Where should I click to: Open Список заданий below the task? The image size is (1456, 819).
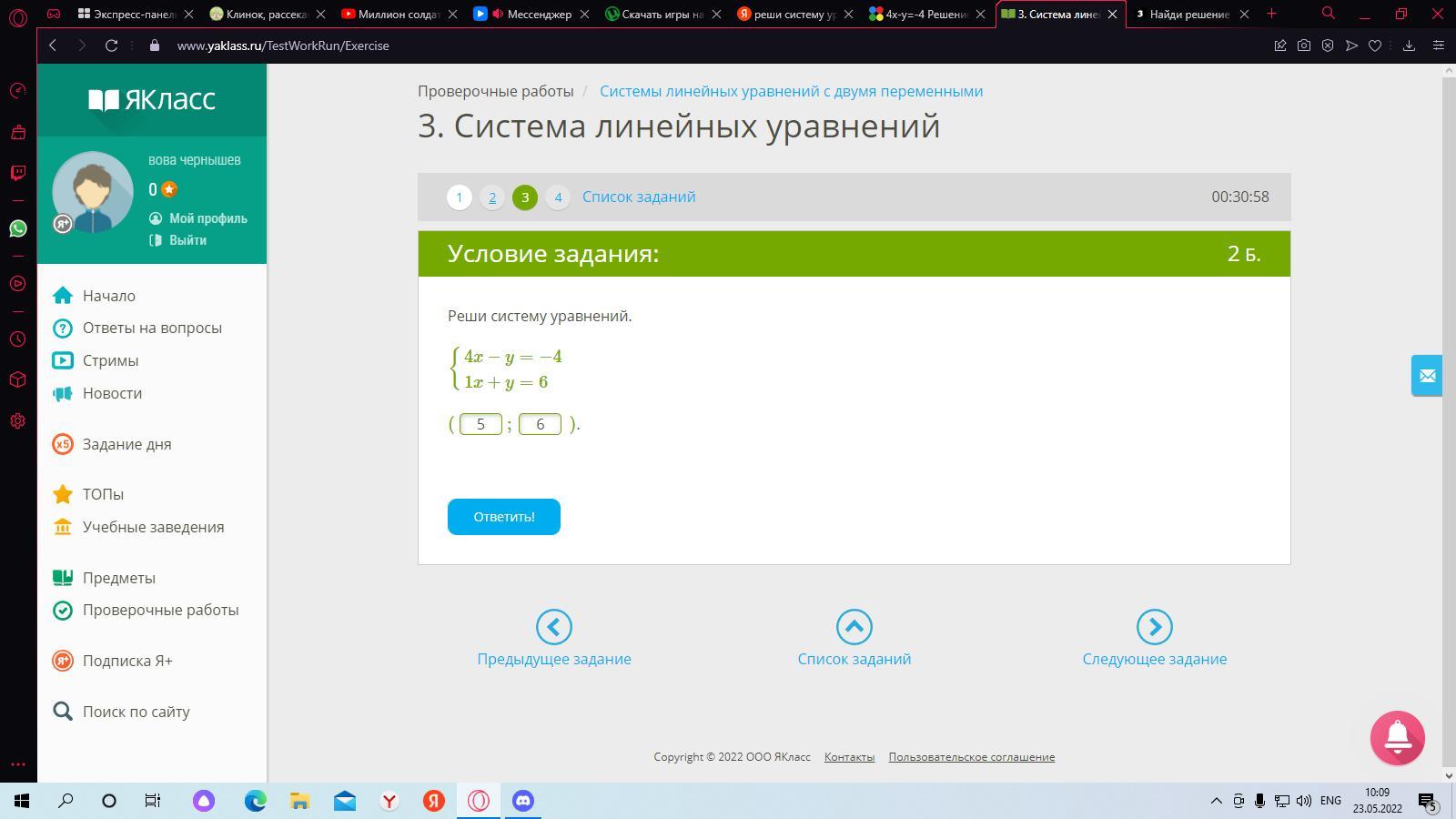click(854, 639)
